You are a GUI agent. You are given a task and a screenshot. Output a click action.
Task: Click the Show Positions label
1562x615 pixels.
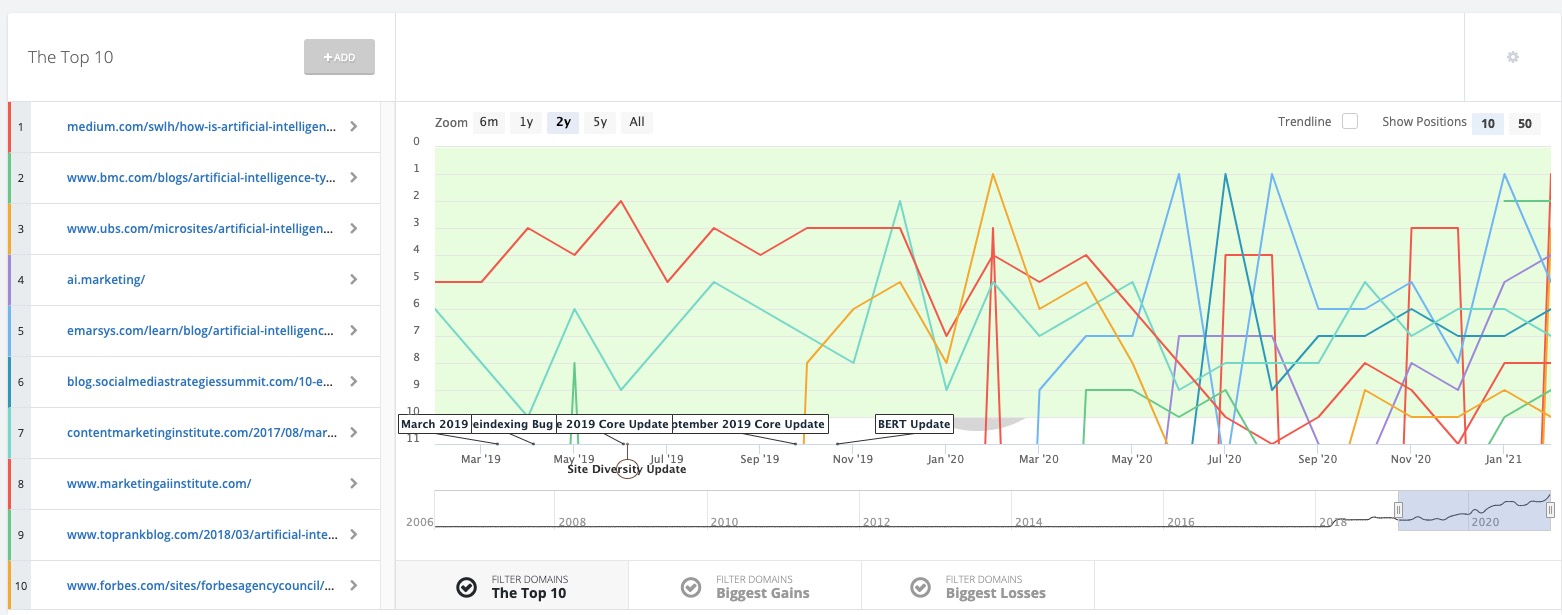1424,122
